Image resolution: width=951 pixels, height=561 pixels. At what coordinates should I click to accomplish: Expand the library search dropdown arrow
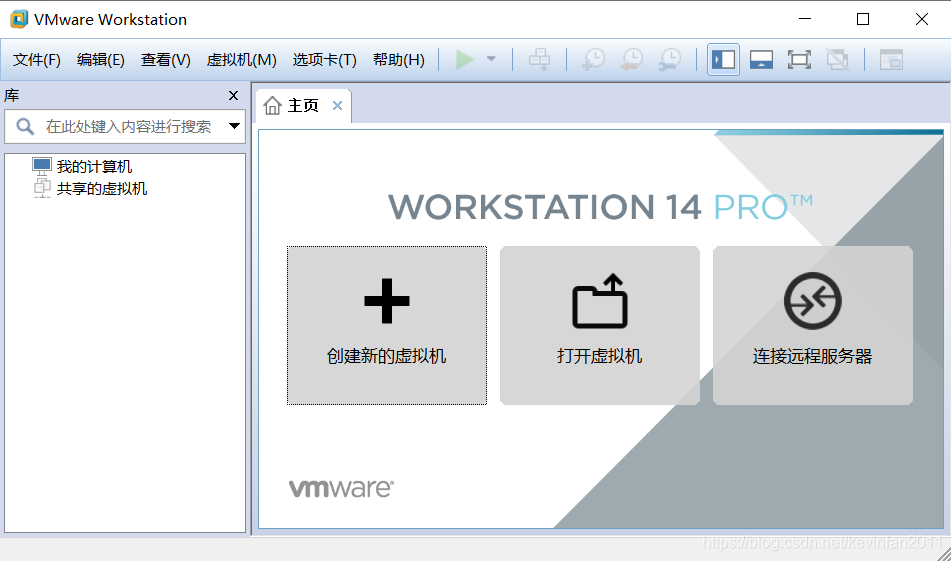(234, 126)
